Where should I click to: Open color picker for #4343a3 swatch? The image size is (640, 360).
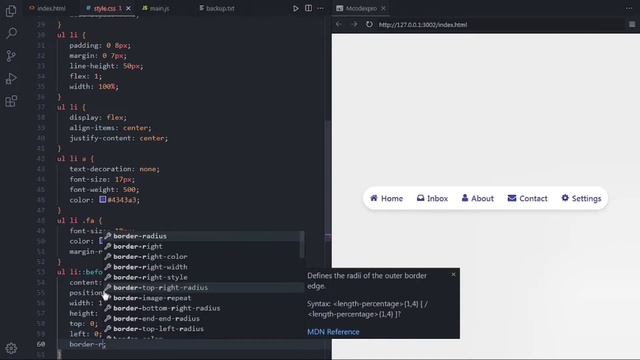[103, 200]
